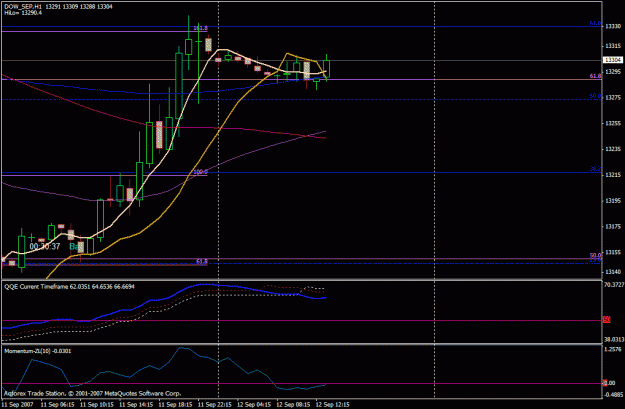The width and height of the screenshot is (625, 409).
Task: Click the -0.4885 momentum scale value
Action: tap(614, 395)
